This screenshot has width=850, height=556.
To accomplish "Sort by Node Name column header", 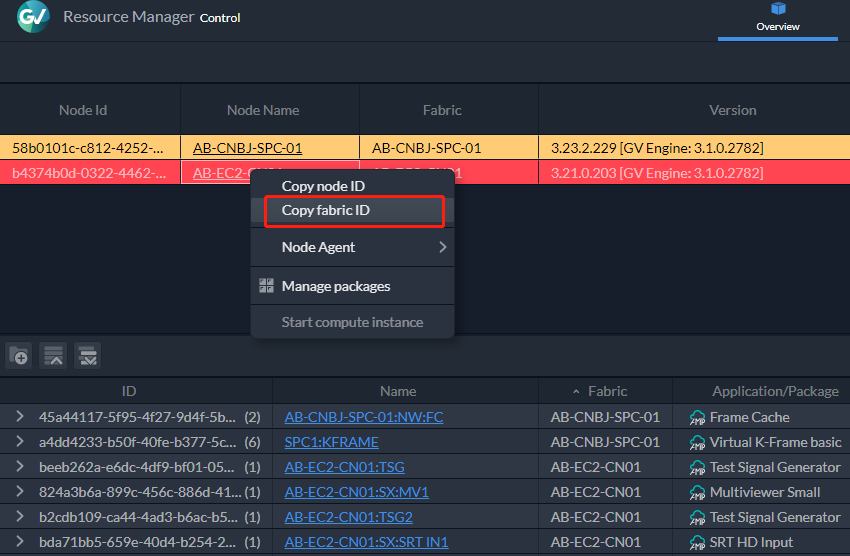I will coord(263,110).
